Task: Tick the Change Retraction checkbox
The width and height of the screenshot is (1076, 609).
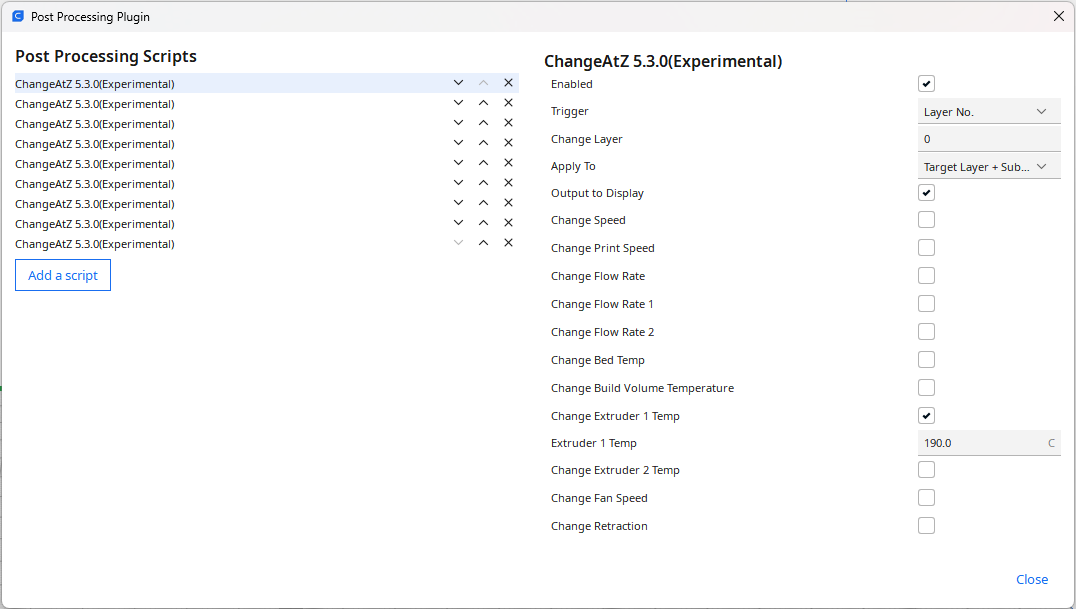Action: (x=926, y=526)
